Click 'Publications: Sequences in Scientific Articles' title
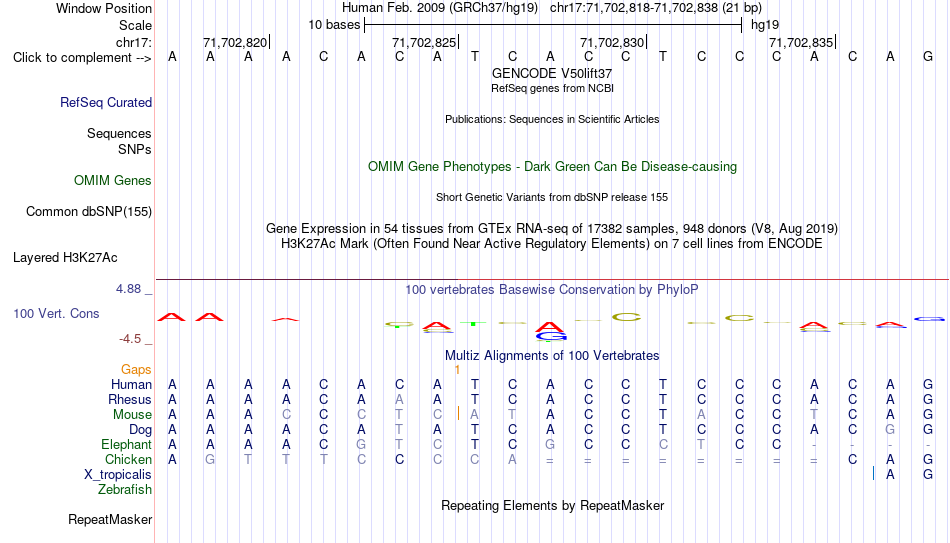The height and width of the screenshot is (543, 950). (x=552, y=119)
